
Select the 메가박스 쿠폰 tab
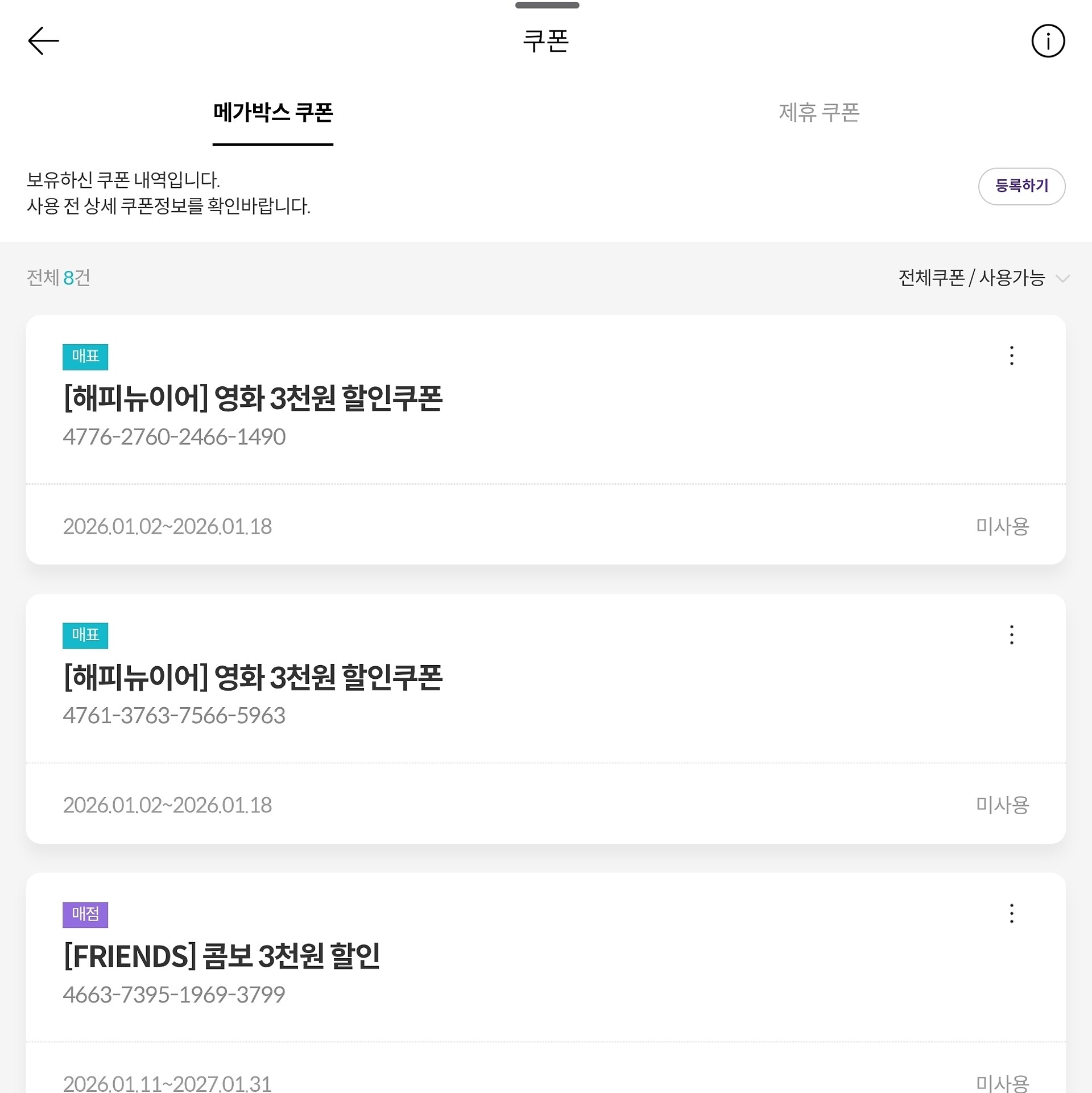point(273,112)
